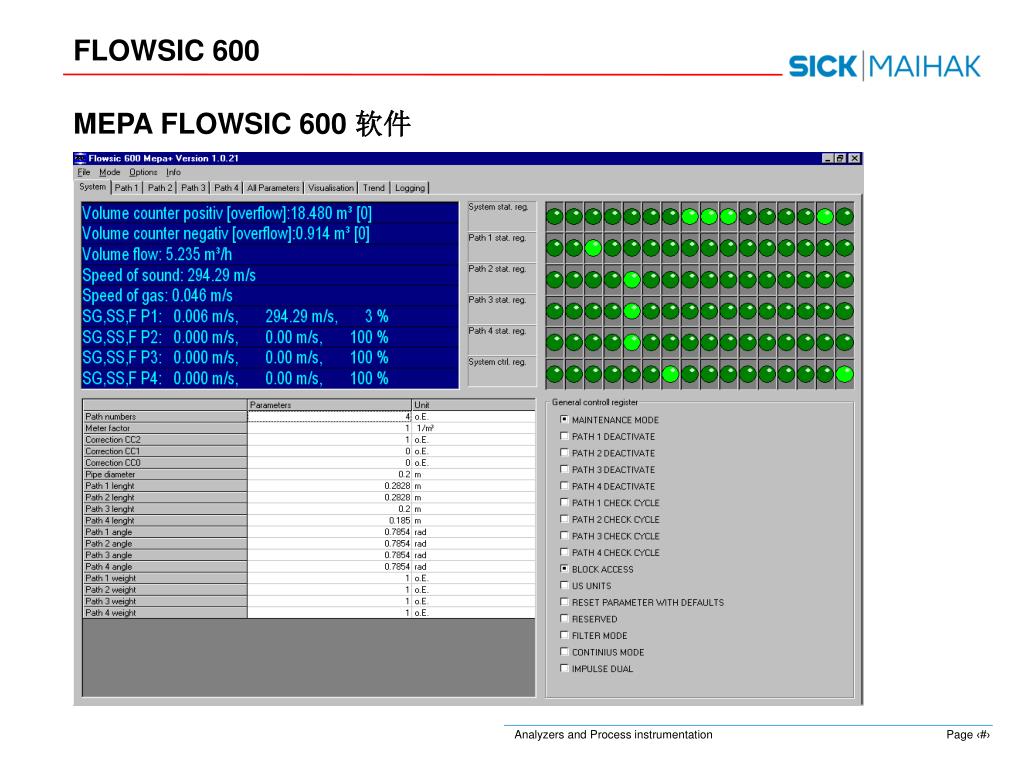Viewport: 1024px width, 768px height.
Task: Click first LED in System stat. reg. row
Action: (554, 216)
